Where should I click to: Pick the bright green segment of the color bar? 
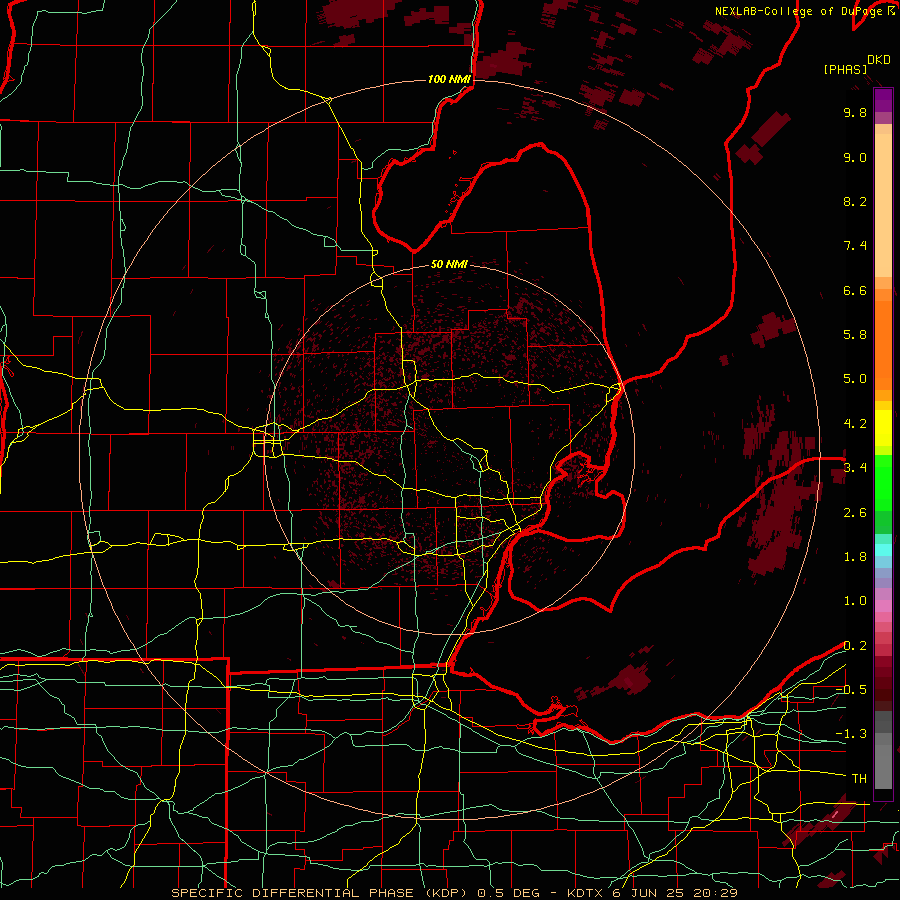point(883,482)
